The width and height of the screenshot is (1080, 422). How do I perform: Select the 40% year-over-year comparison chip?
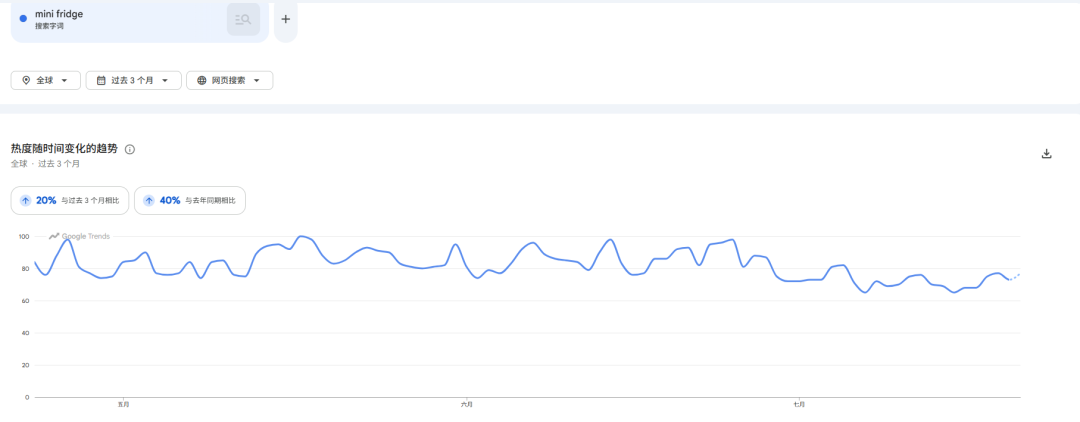click(x=190, y=200)
